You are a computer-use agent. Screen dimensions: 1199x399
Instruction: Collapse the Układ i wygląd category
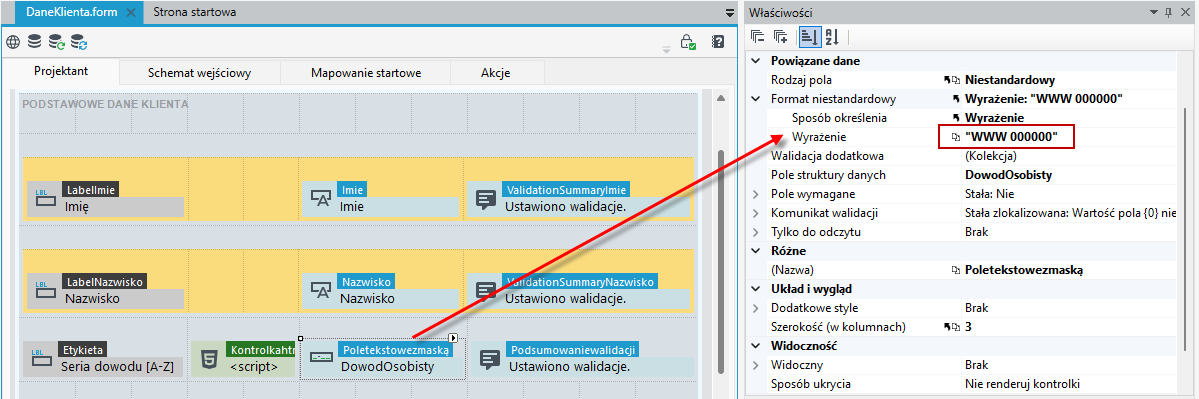[756, 289]
